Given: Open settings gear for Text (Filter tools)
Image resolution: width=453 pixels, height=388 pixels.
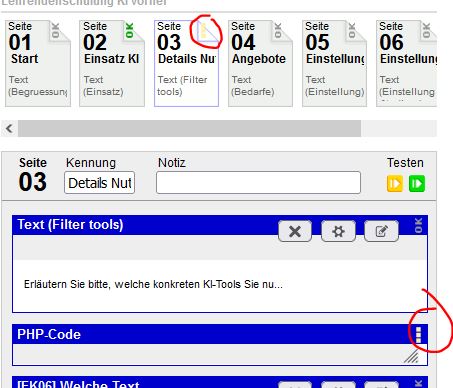Looking at the screenshot, I should [x=338, y=231].
